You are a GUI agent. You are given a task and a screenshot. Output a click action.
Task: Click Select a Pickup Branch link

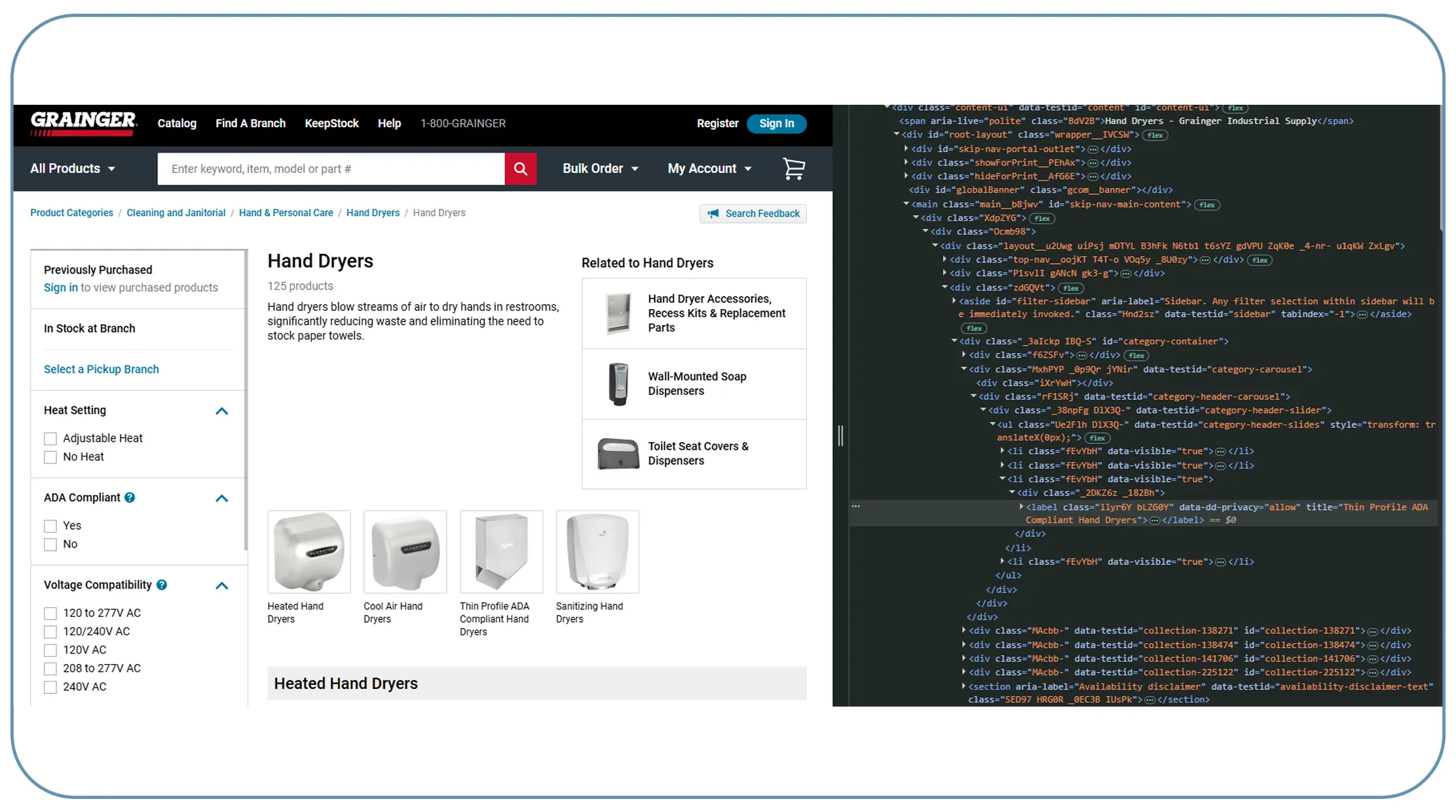102,369
